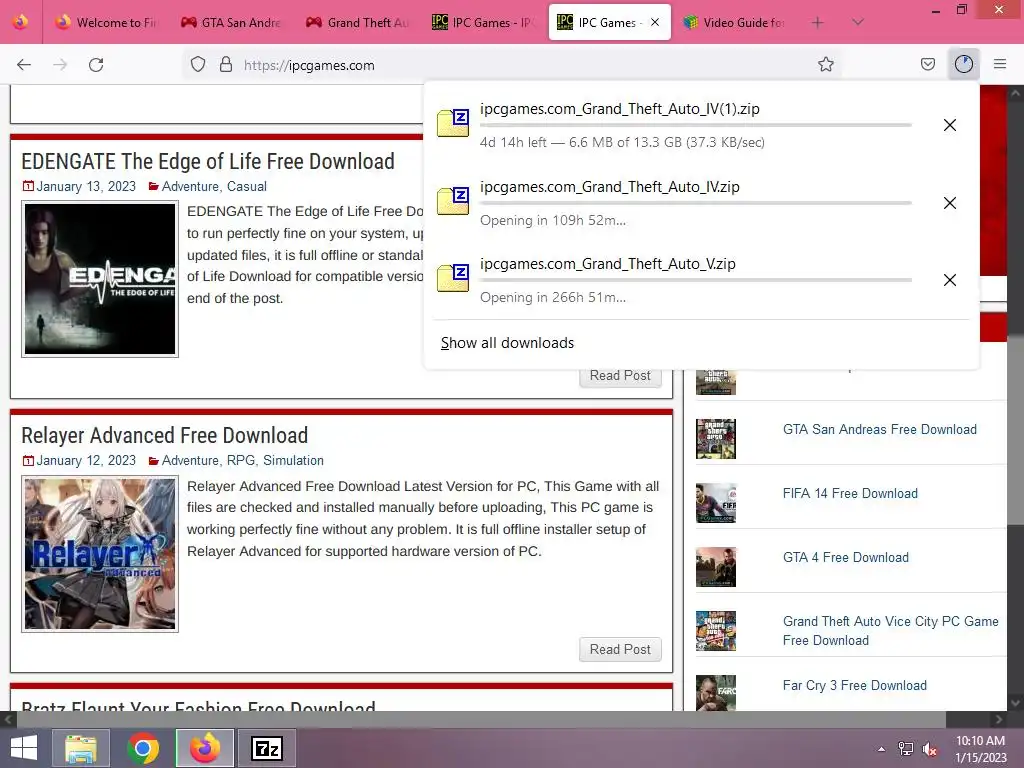Switch to Video Guide tab
1024x768 pixels.
point(734,22)
